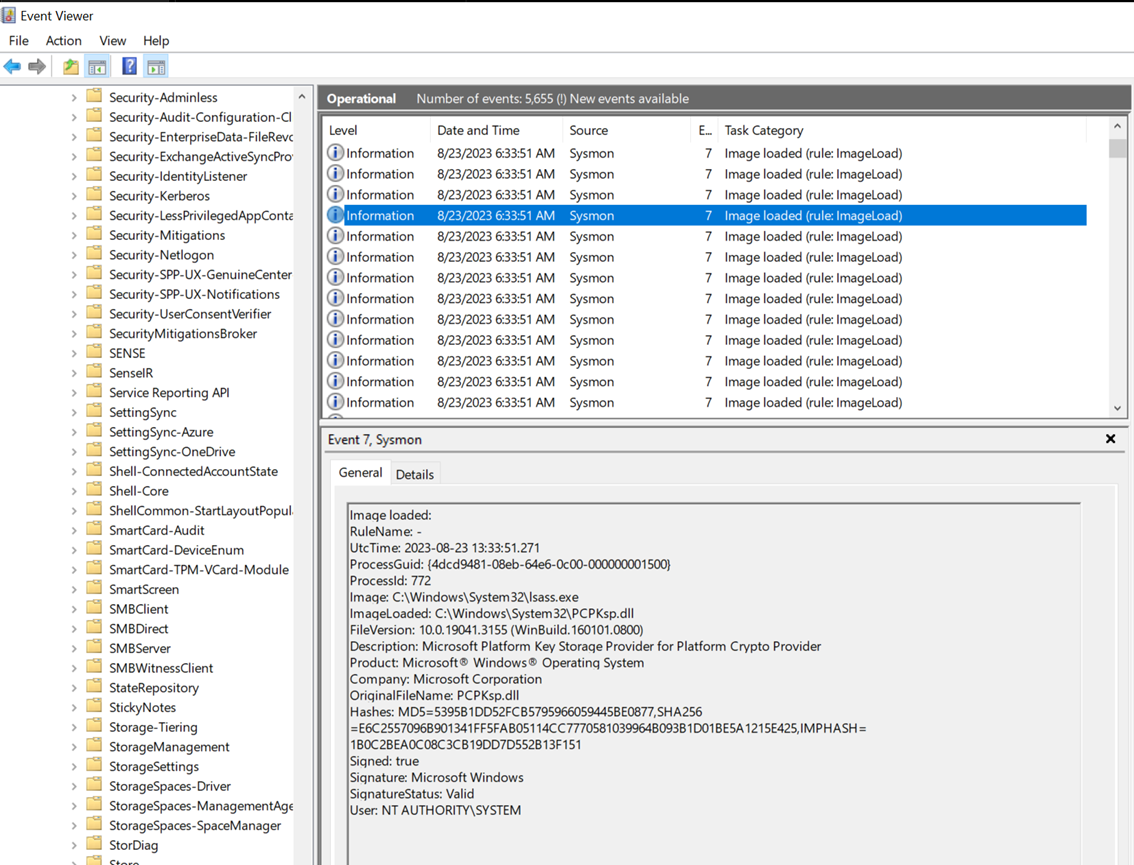
Task: Toggle the Show/Hide Action Pane toolbar button
Action: (156, 67)
